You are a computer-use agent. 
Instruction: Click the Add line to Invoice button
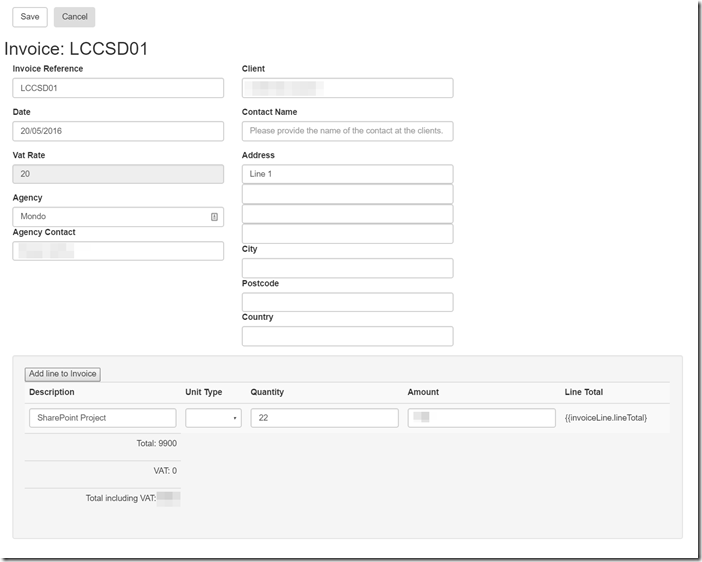[63, 374]
